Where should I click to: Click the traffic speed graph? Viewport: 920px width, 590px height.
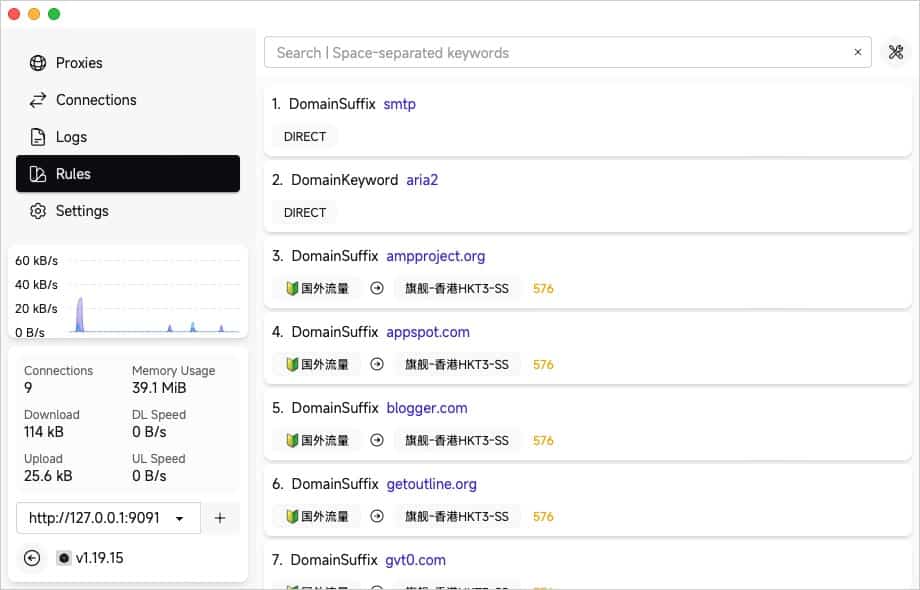pyautogui.click(x=128, y=296)
